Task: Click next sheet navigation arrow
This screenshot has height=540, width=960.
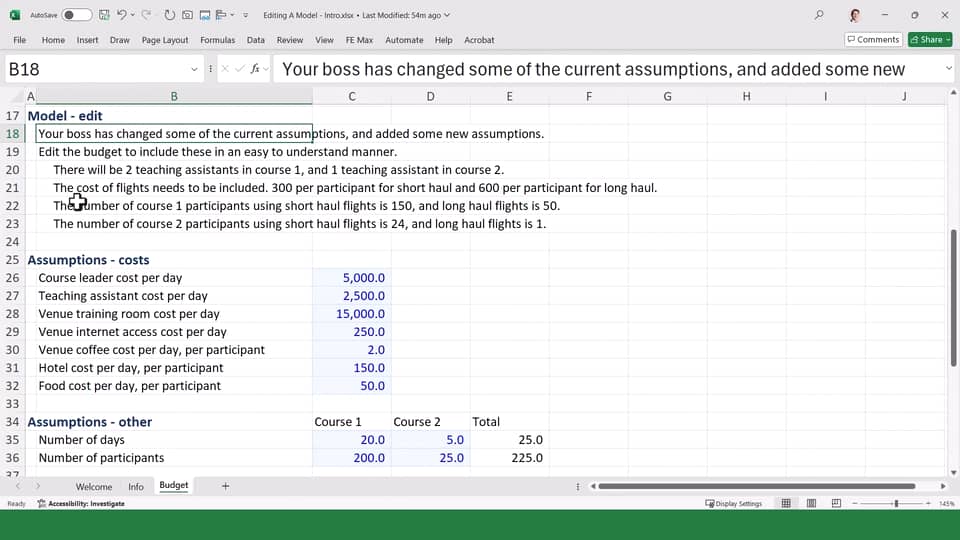Action: (x=38, y=486)
